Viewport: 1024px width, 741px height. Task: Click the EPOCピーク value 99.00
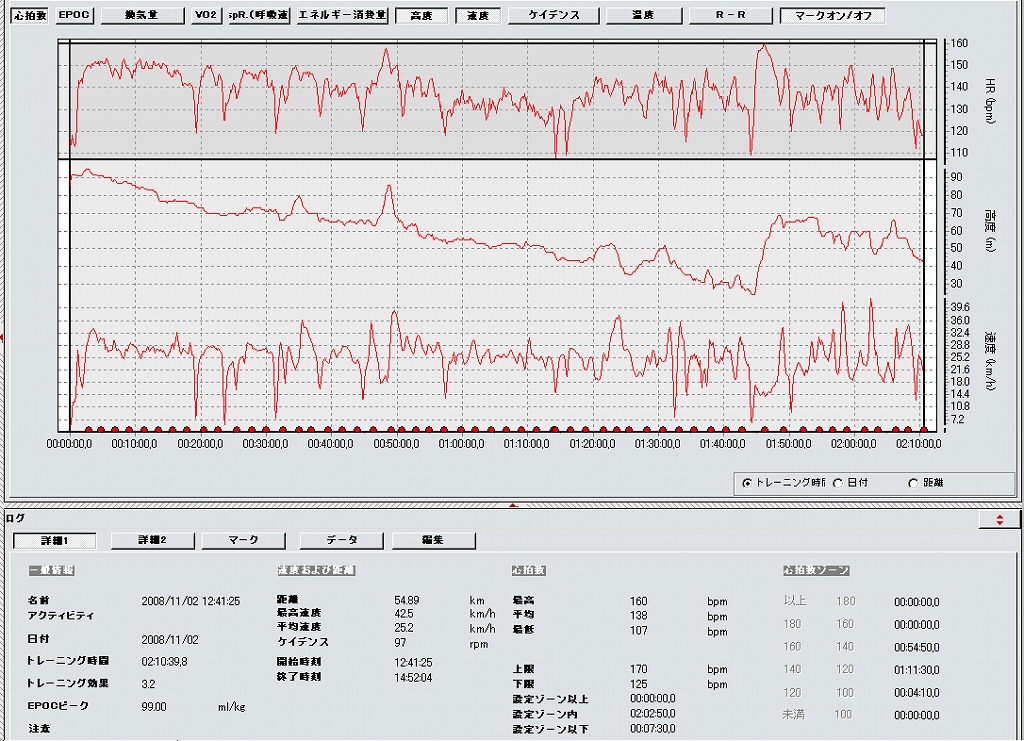pyautogui.click(x=153, y=707)
